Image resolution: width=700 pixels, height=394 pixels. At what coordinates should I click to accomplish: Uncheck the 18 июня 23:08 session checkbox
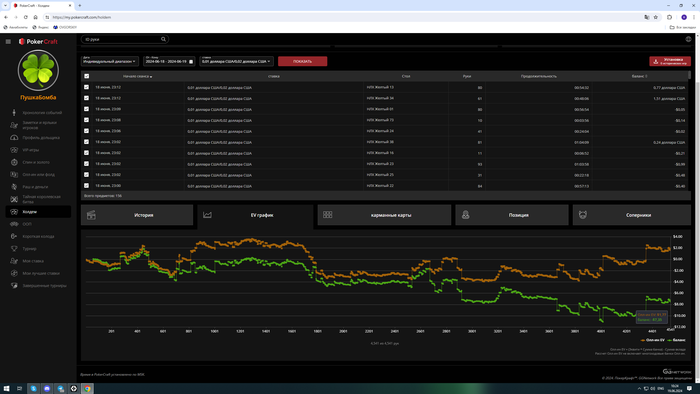click(x=87, y=120)
